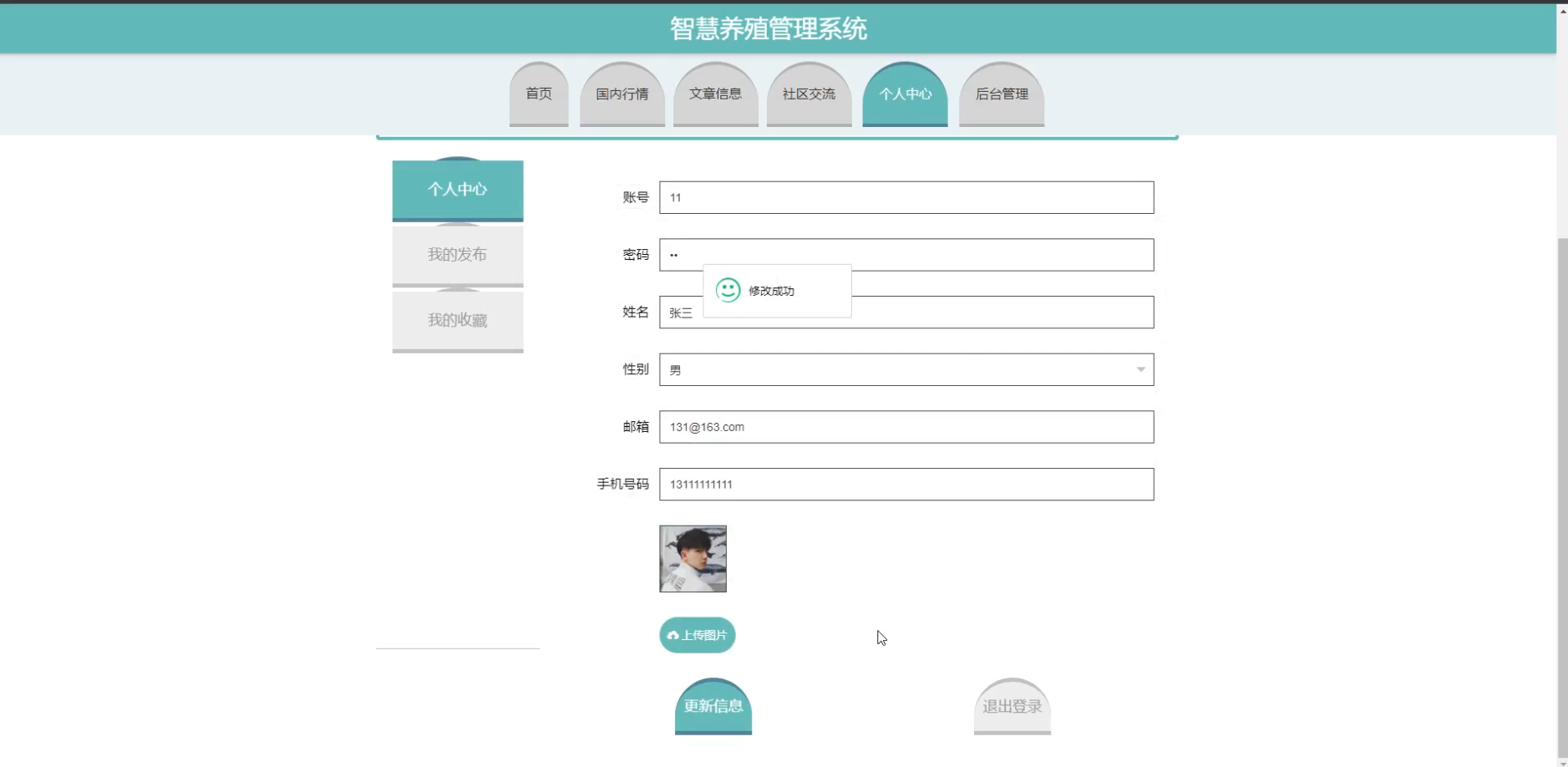Click the scrollbar down arrow
The width and height of the screenshot is (1568, 767).
1562,762
